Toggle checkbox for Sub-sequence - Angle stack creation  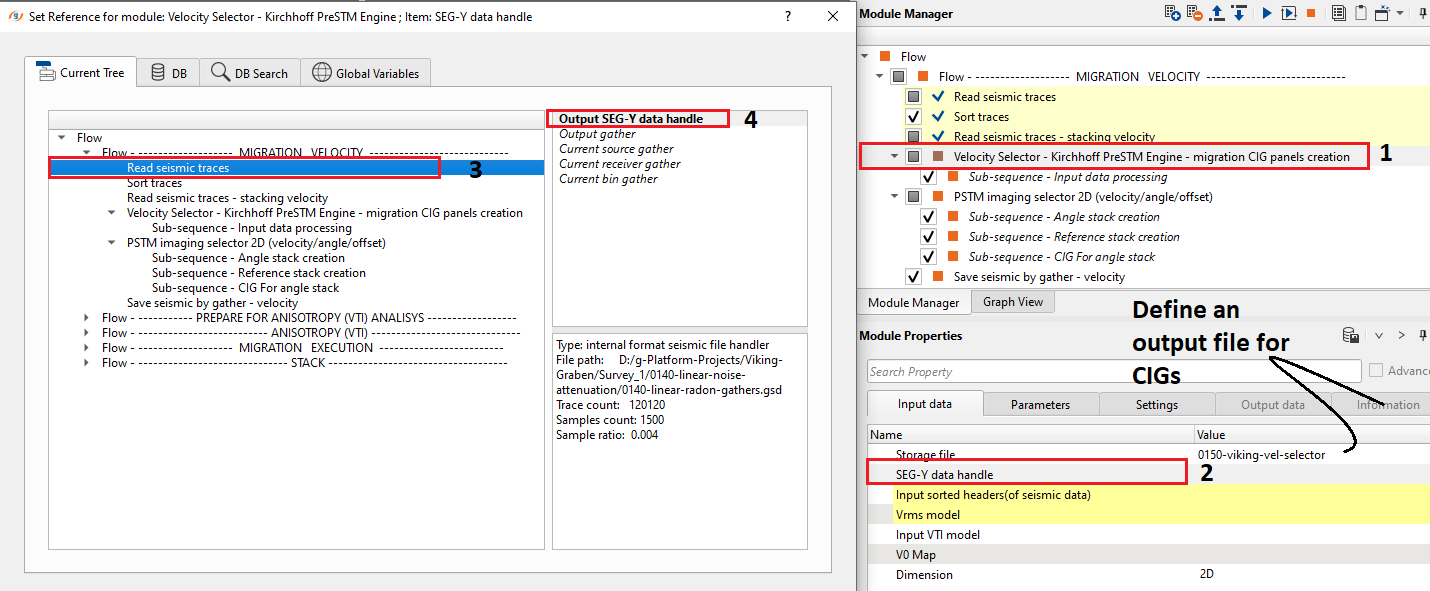(x=929, y=217)
